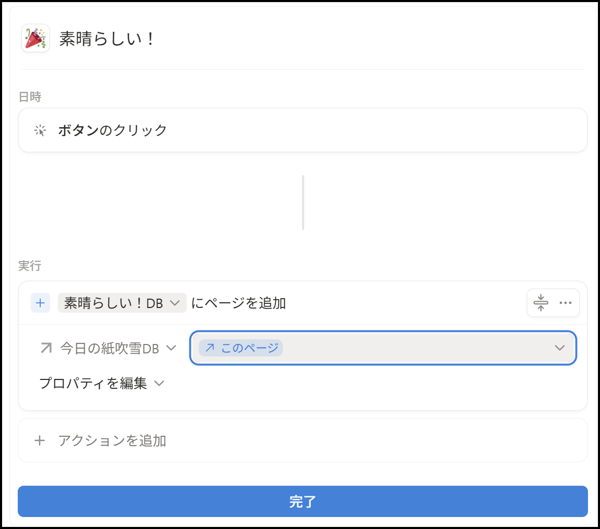Select the このページ value chip

coord(241,348)
